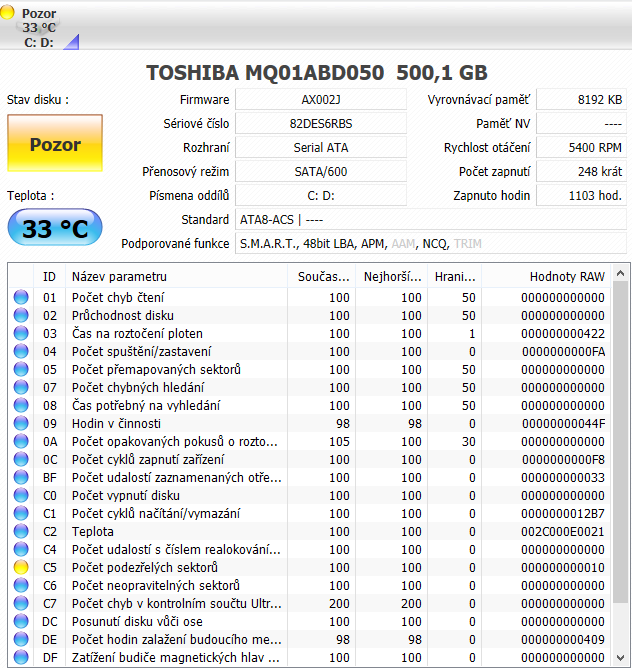Click the Firmware field AX002J

click(321, 99)
